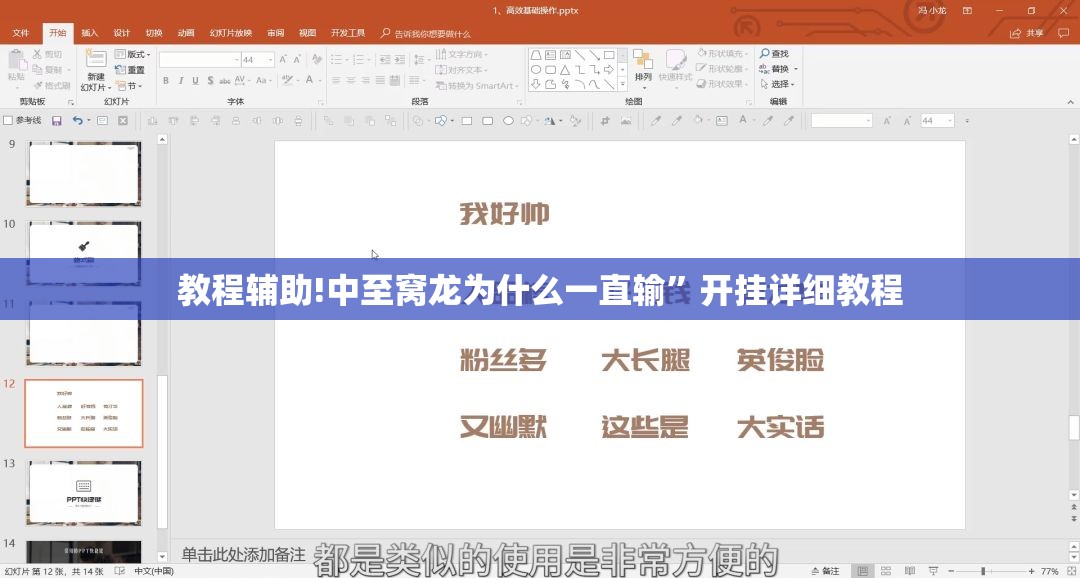The image size is (1080, 578).
Task: Click the crop icon in quick access toolbar
Action: (x=605, y=121)
